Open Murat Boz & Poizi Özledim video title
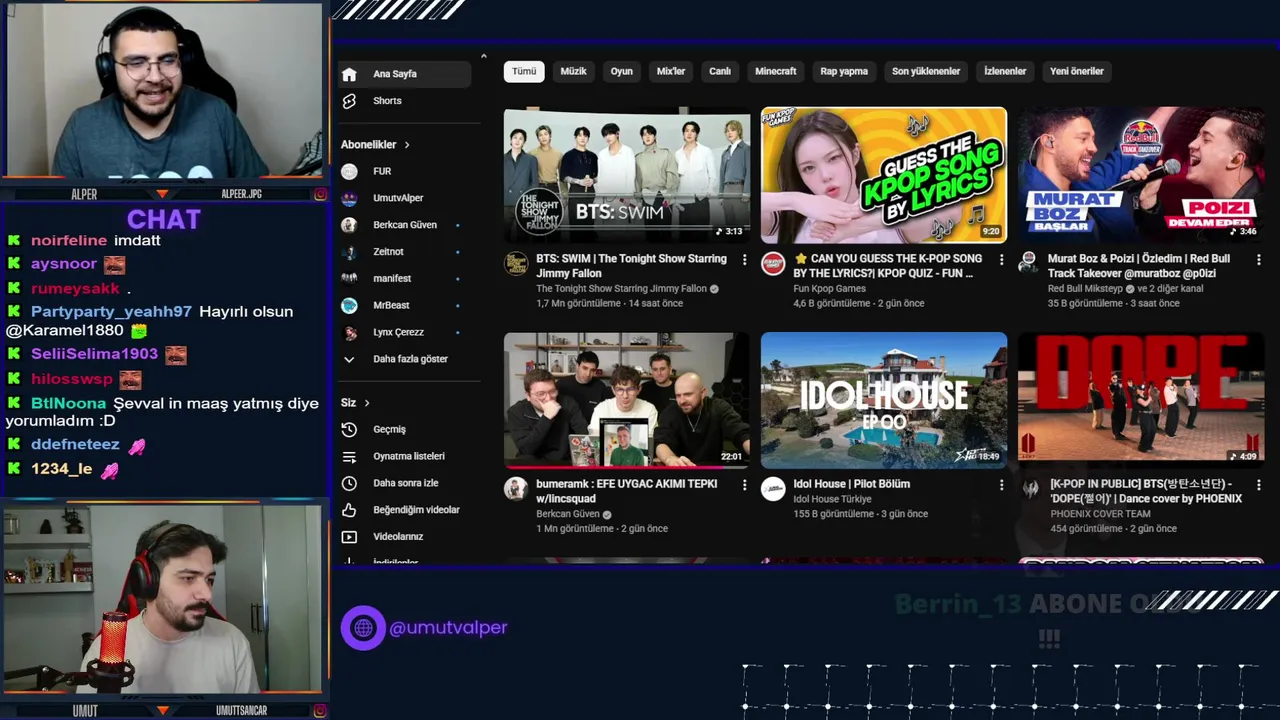 coord(1139,266)
